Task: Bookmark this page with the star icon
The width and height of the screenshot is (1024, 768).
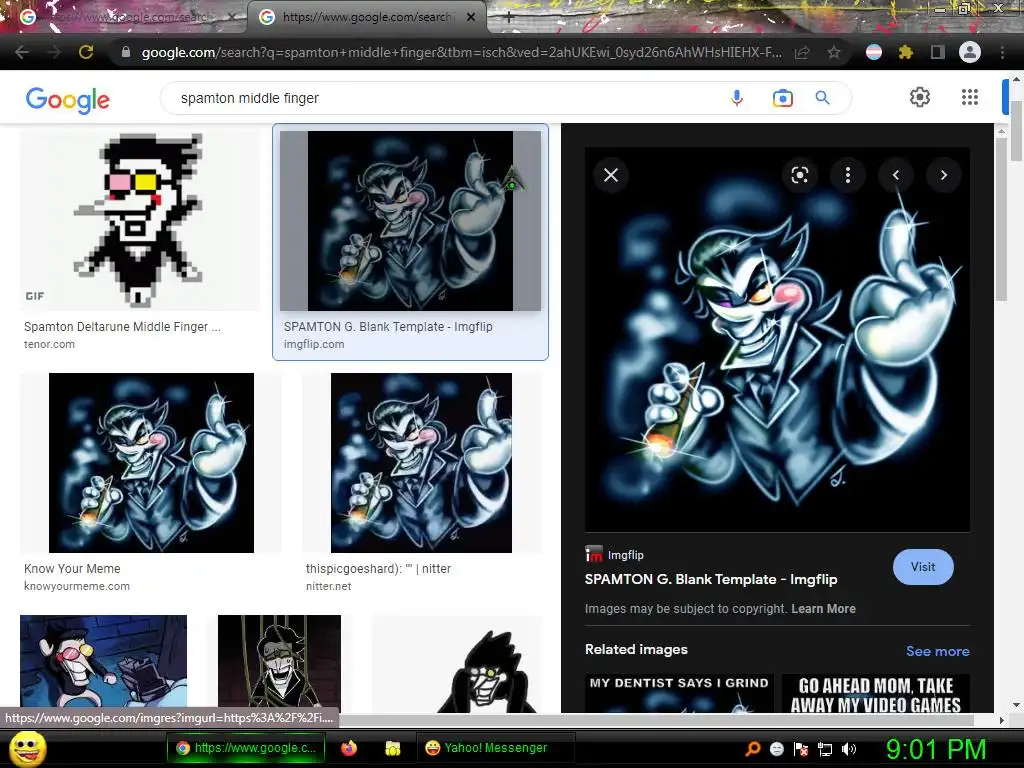Action: pyautogui.click(x=834, y=52)
